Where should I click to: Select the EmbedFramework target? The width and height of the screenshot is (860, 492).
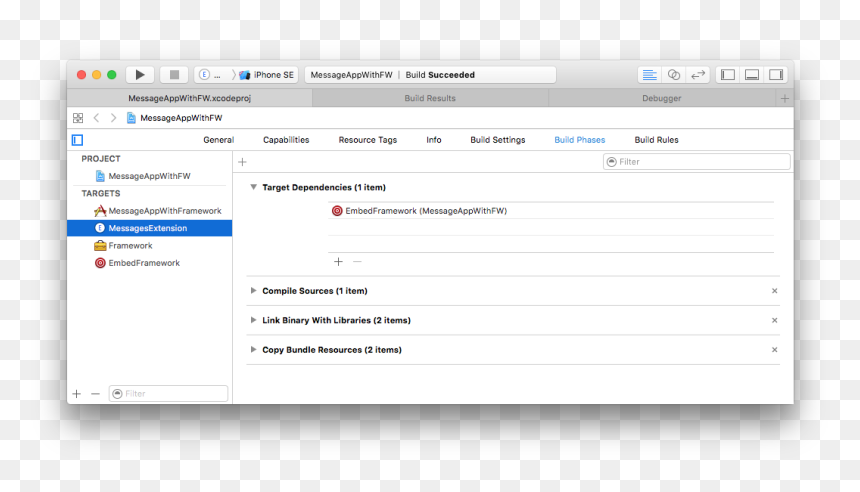tap(150, 263)
